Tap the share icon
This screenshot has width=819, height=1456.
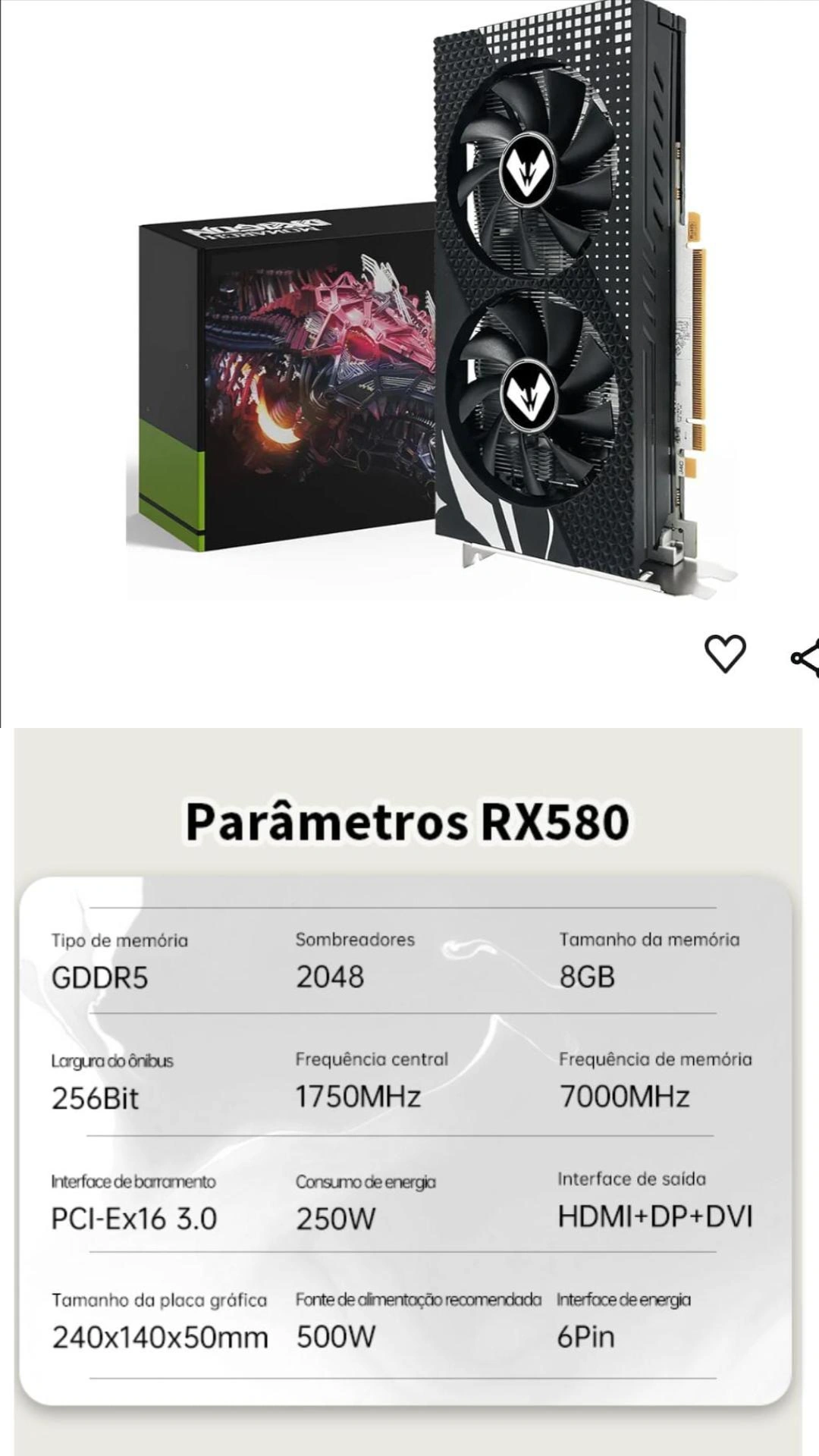click(805, 657)
